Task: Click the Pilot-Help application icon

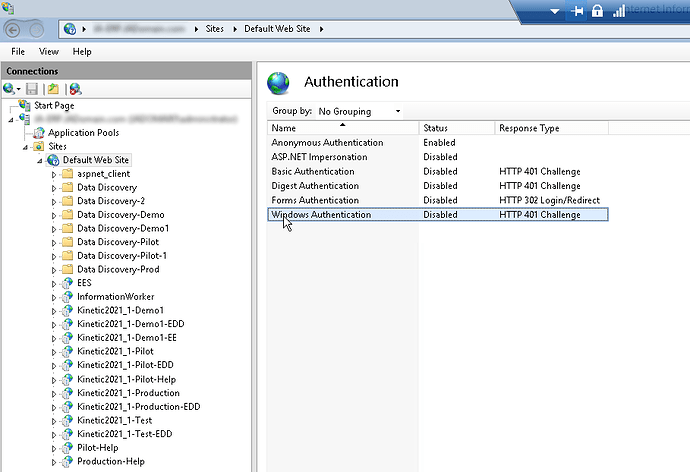Action: tap(67, 448)
